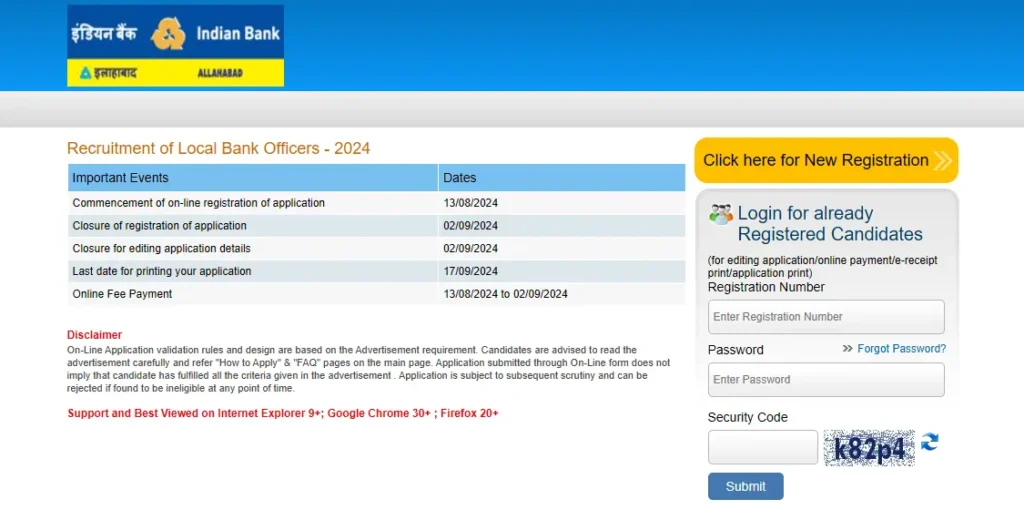Click the k82p4 captcha image
Image resolution: width=1024 pixels, height=520 pixels.
(868, 448)
